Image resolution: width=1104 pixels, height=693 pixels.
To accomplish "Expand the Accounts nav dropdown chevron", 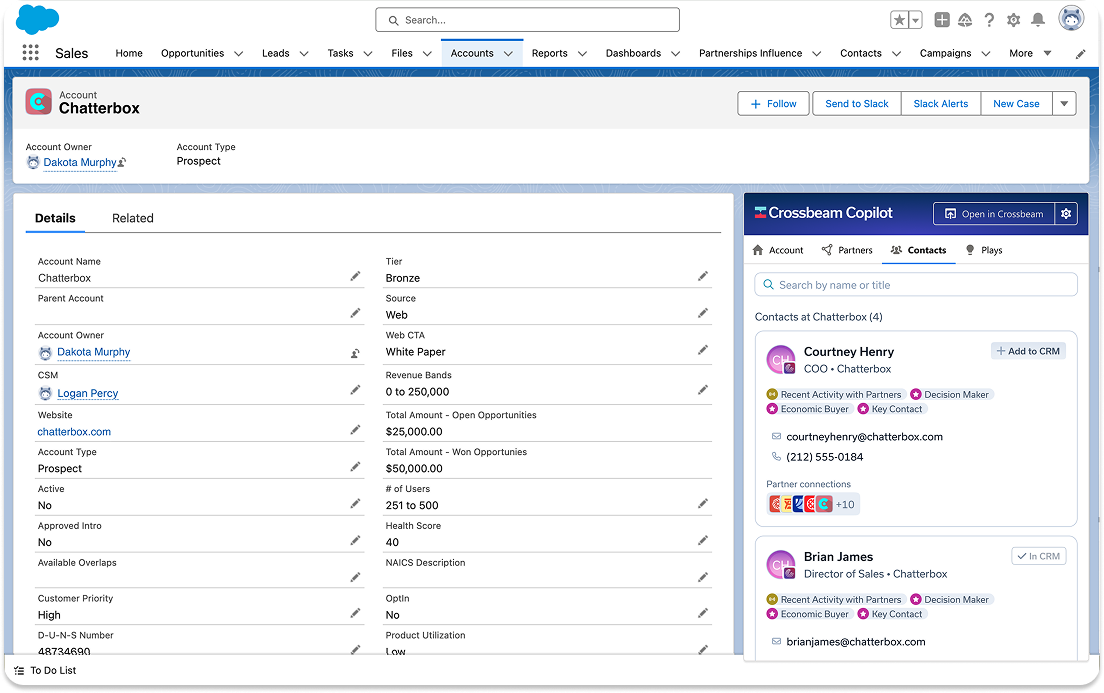I will point(508,54).
